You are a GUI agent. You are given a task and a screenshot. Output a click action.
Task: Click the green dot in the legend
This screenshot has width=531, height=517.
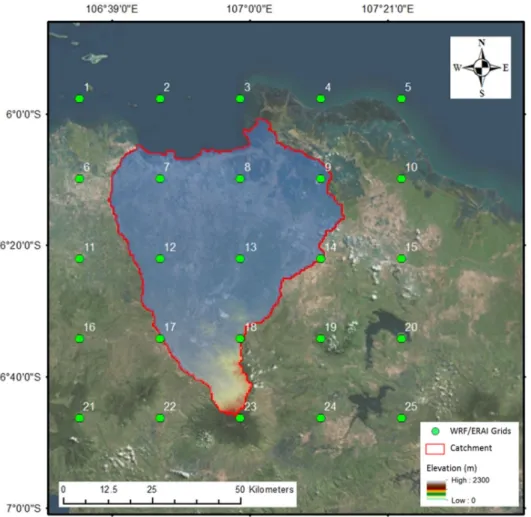coord(435,431)
